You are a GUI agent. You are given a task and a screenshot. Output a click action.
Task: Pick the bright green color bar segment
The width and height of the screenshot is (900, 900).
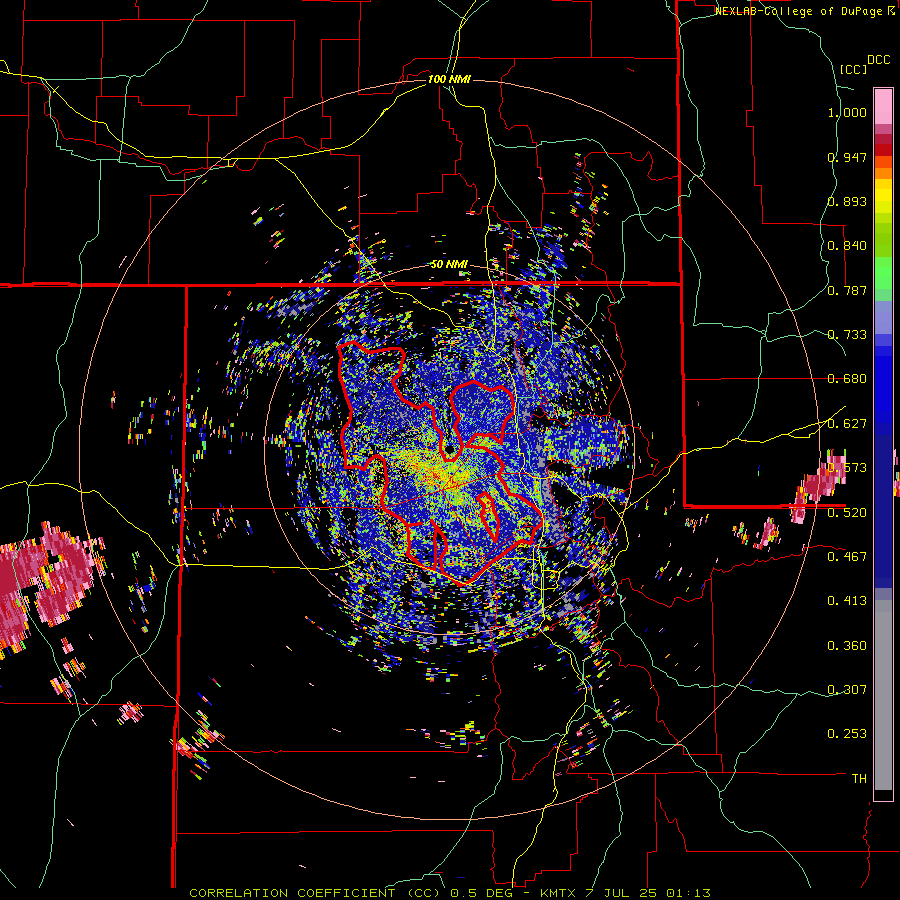click(883, 273)
